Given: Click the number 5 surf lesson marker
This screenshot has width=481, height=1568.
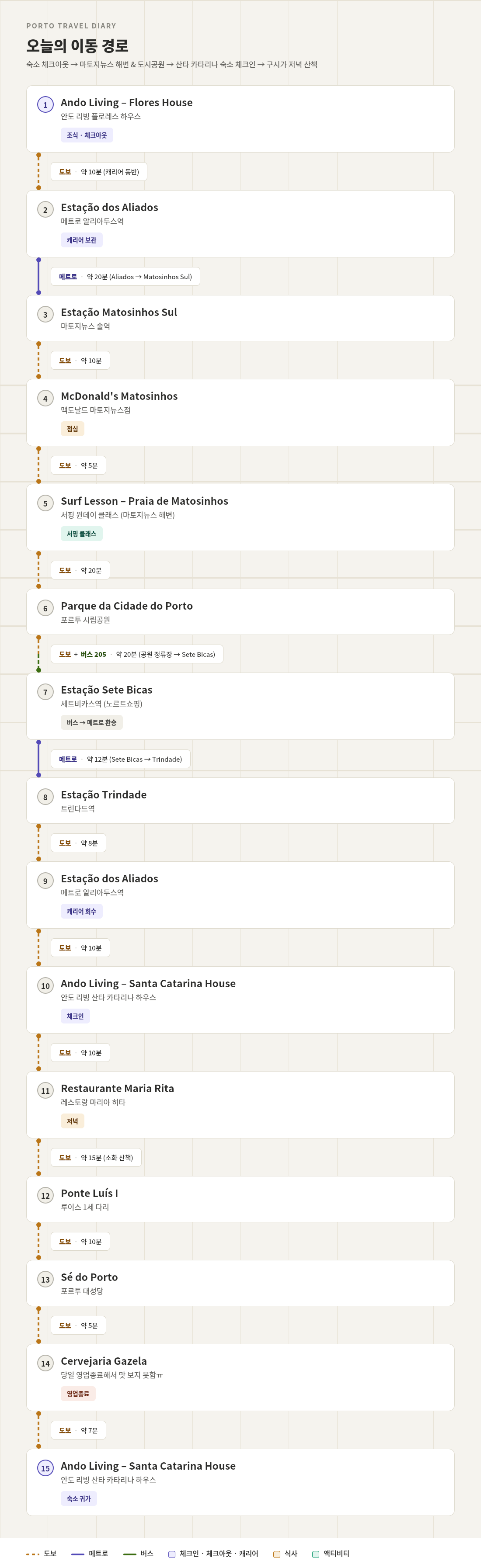Looking at the screenshot, I should (x=45, y=503).
